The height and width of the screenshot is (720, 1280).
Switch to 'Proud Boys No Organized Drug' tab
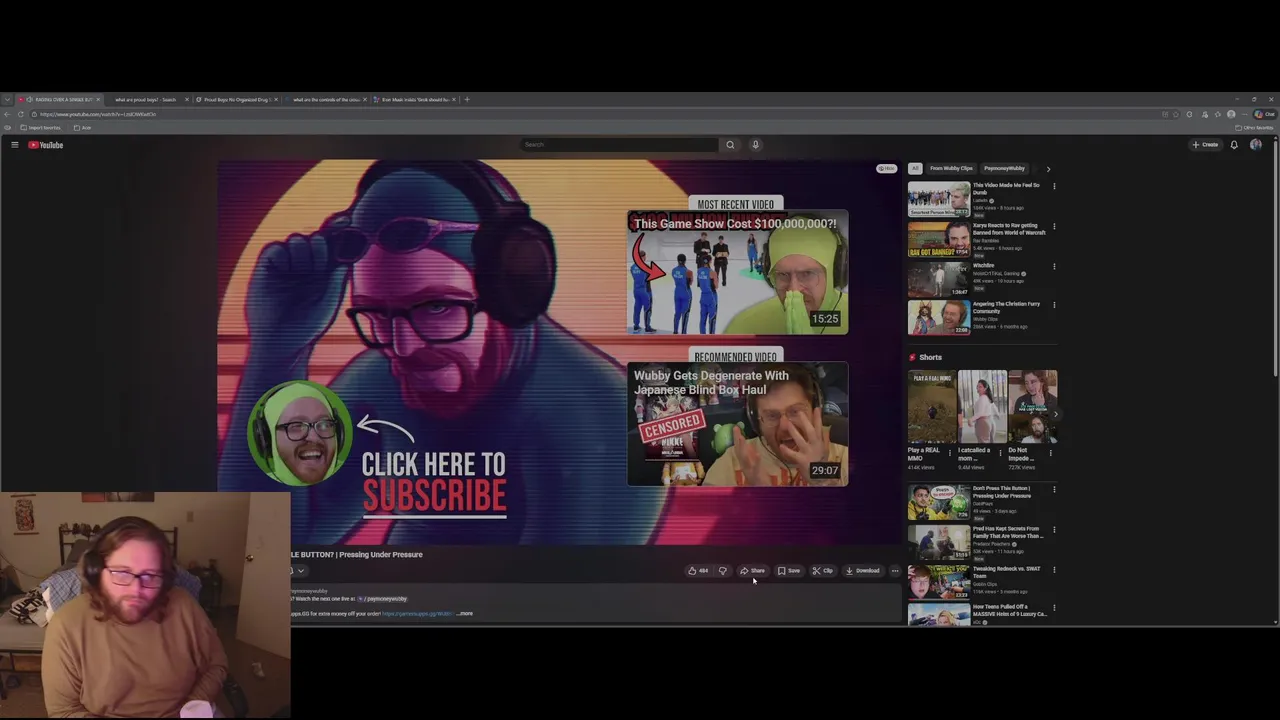point(237,100)
